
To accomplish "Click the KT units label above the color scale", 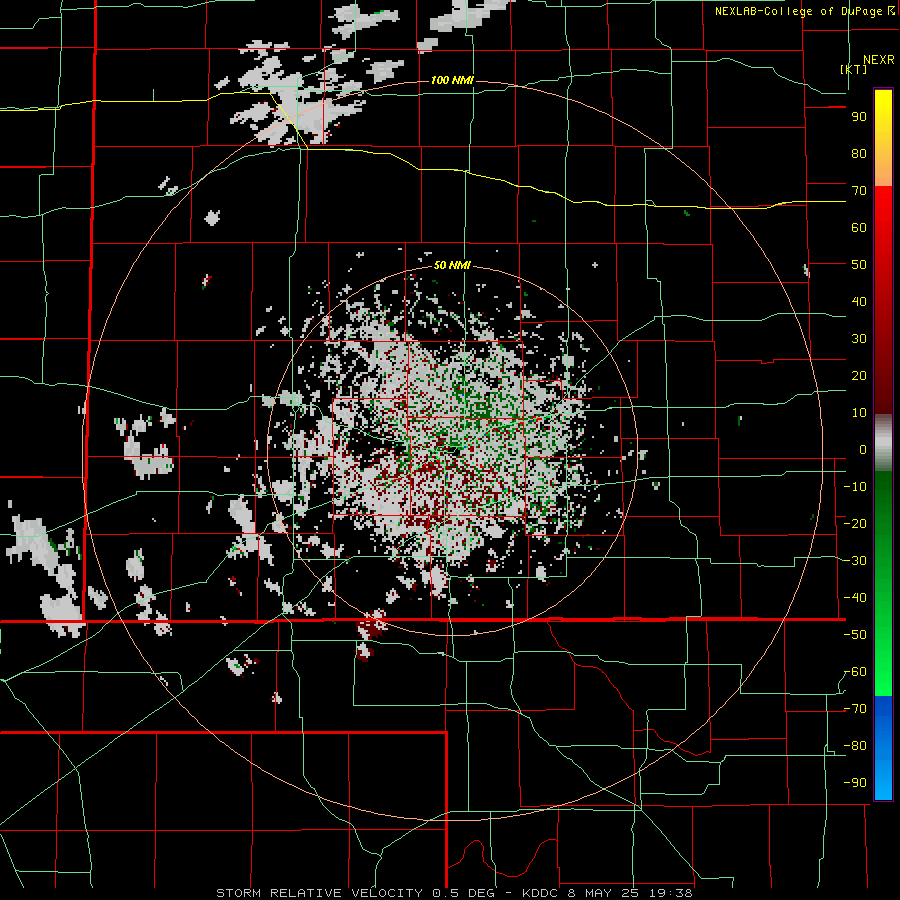I will click(x=854, y=69).
